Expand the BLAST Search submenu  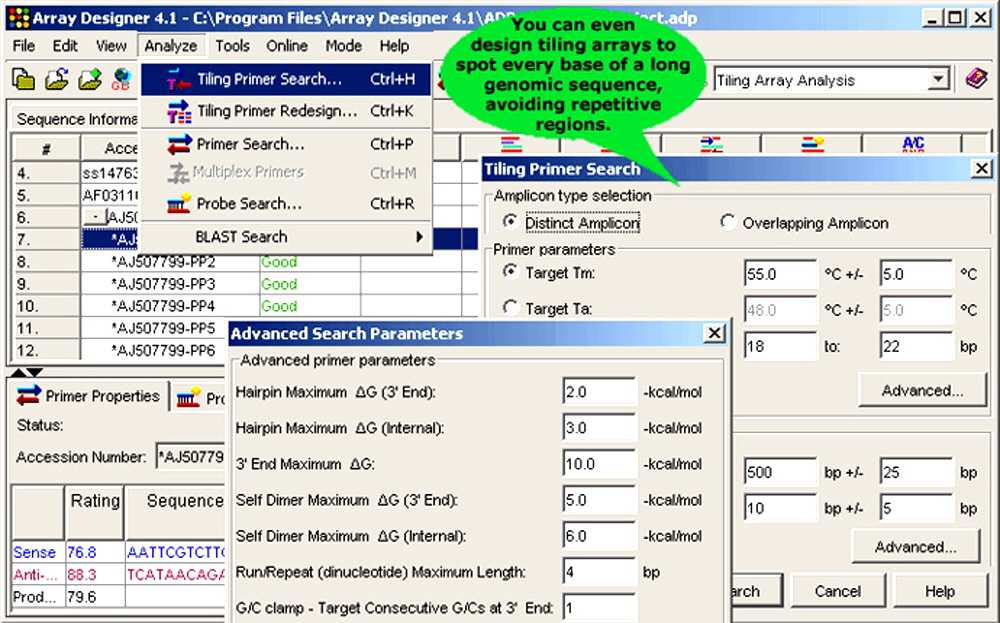(286, 237)
